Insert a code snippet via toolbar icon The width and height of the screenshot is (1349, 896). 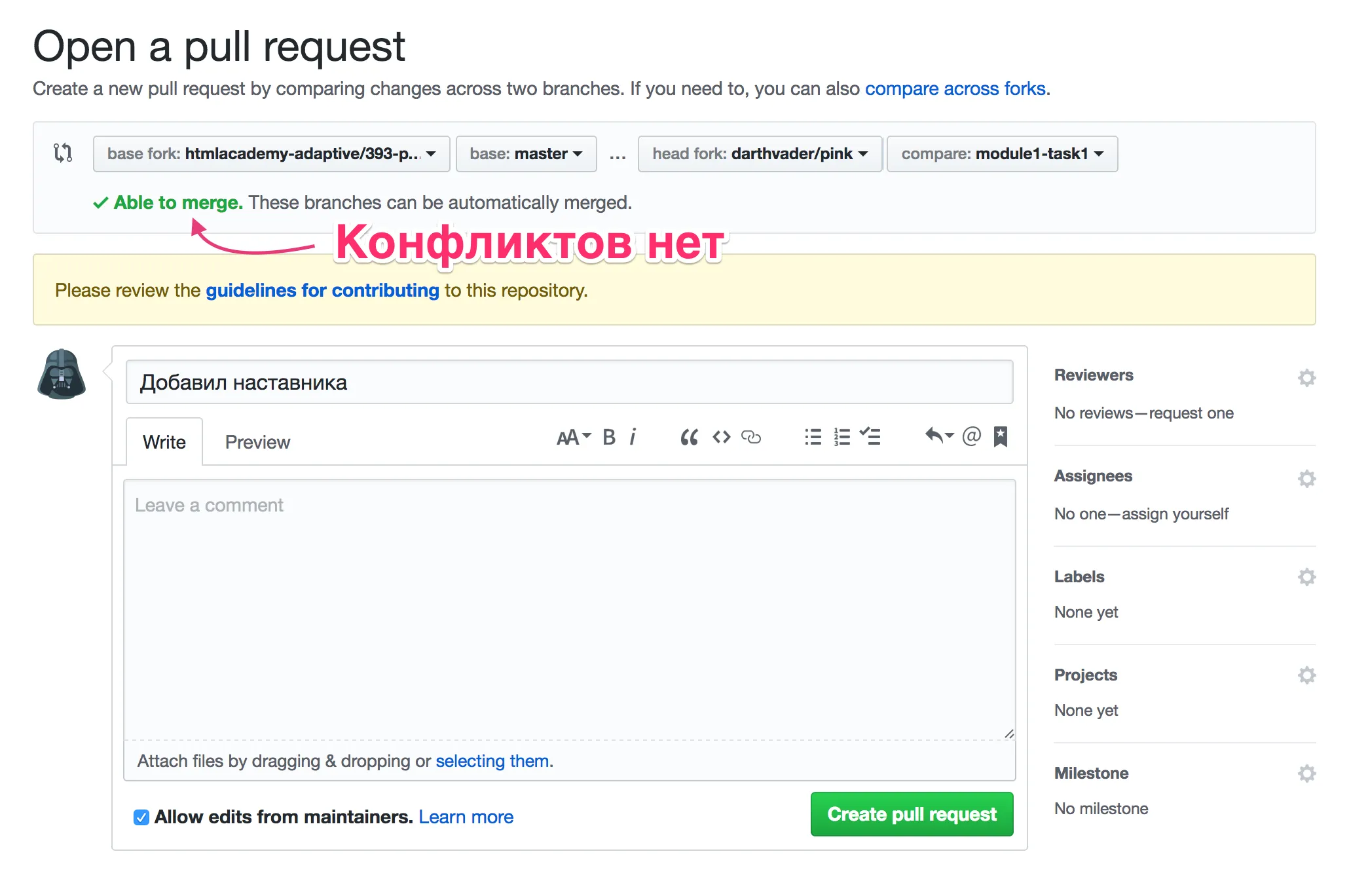click(720, 437)
